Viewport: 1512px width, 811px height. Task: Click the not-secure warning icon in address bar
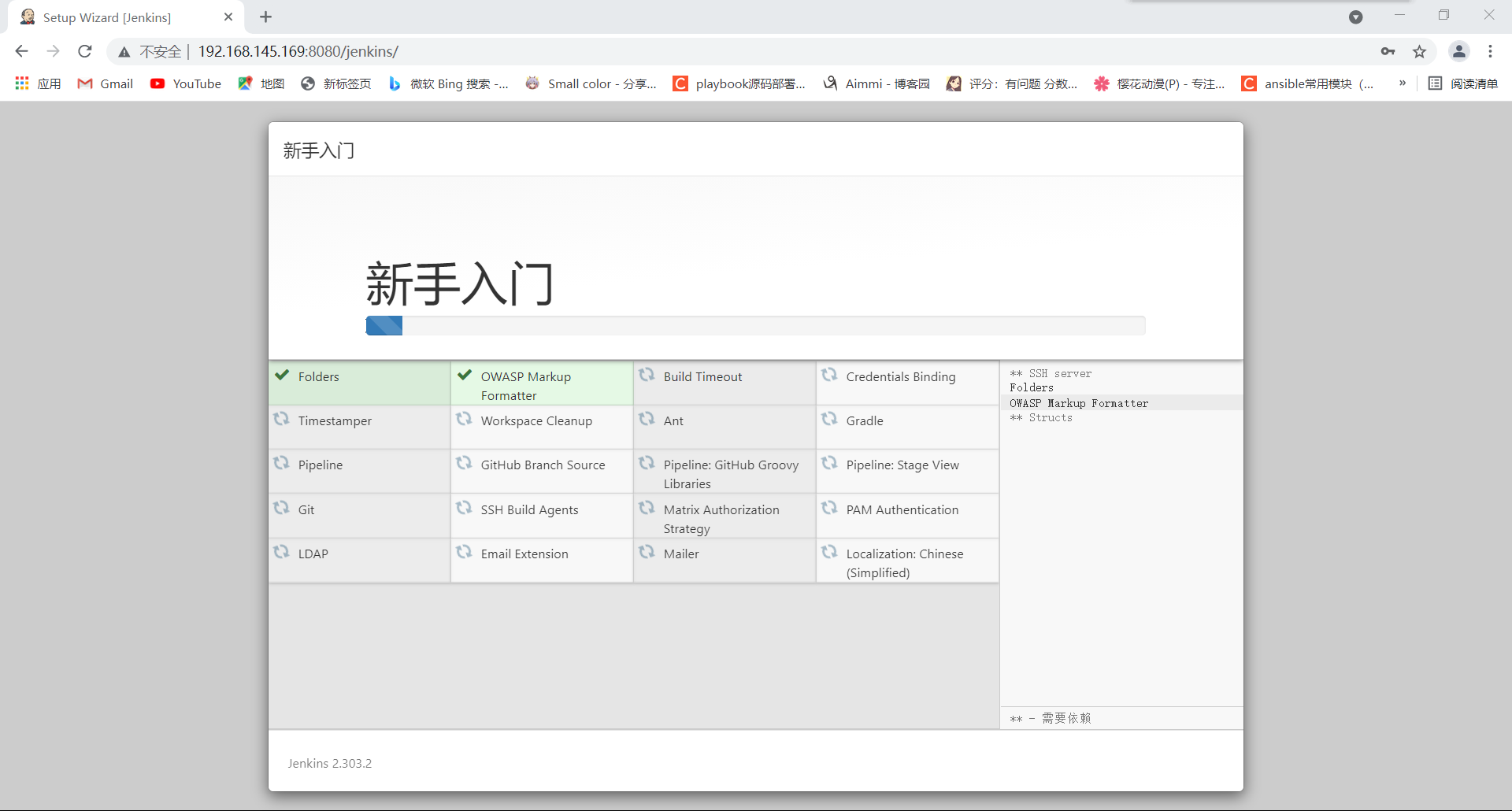[x=124, y=52]
